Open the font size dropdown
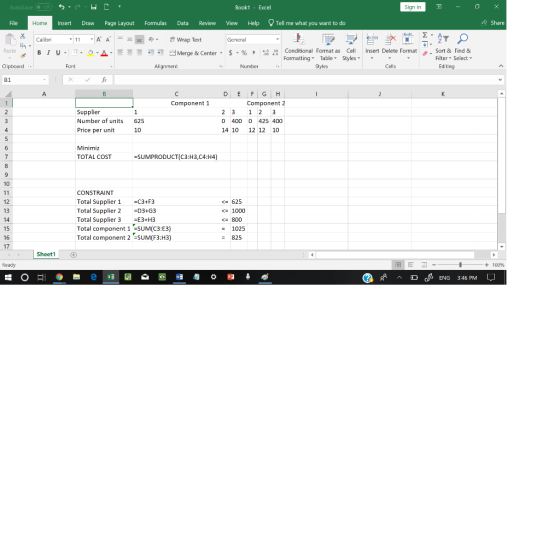The height and width of the screenshot is (559, 560). point(92,39)
